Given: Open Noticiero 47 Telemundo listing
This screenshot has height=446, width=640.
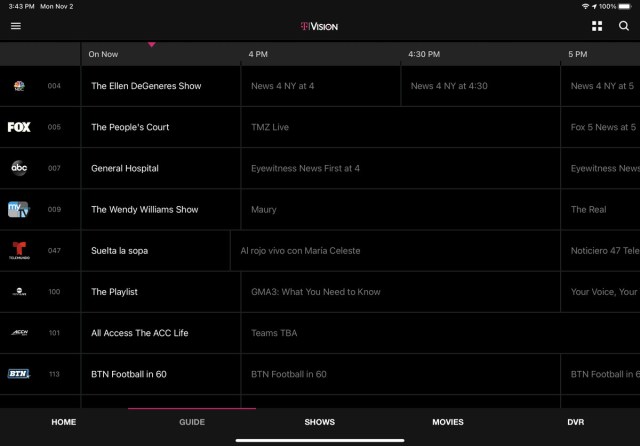Looking at the screenshot, I should (600, 251).
